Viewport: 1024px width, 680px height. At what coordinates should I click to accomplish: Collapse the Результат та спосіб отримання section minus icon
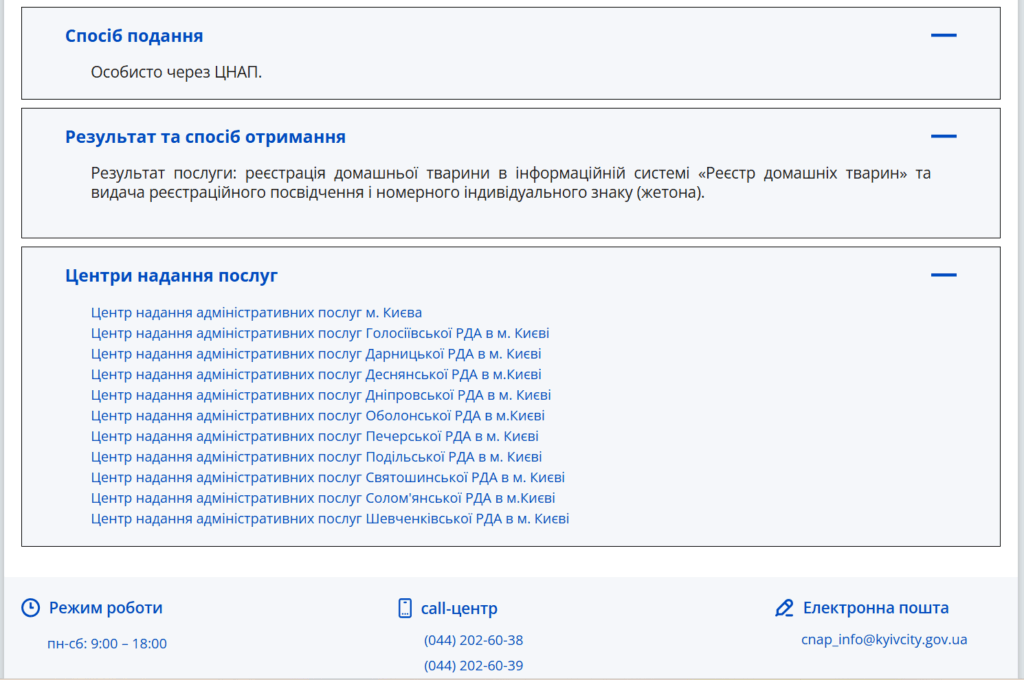[x=943, y=137]
